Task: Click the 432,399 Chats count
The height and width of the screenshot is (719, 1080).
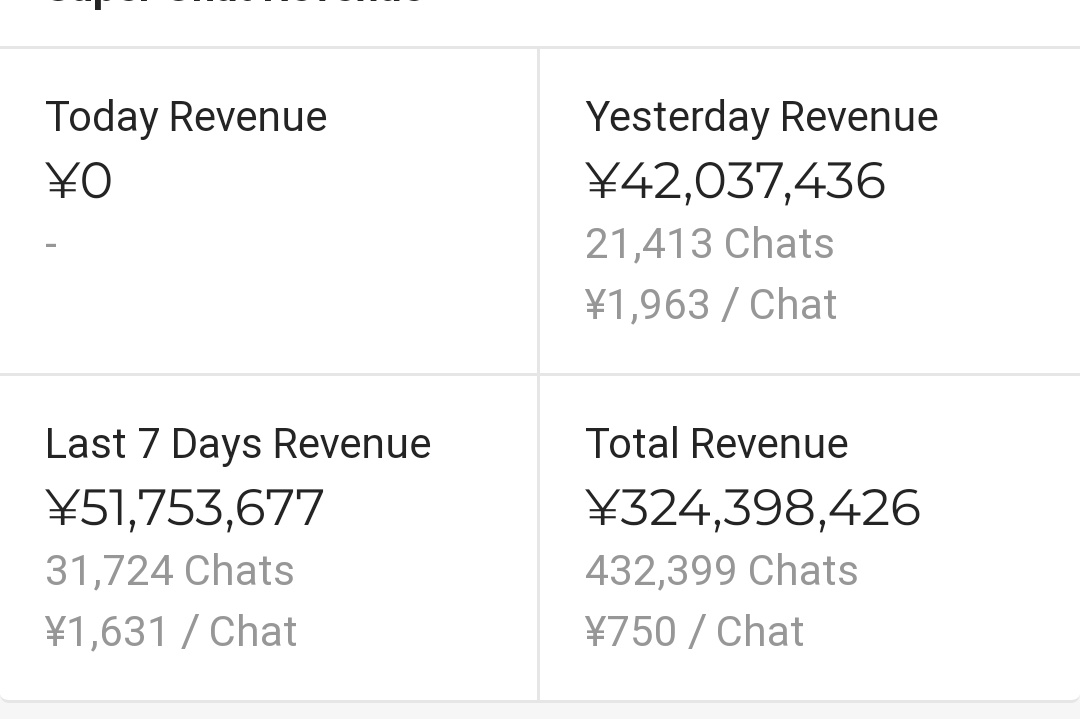Action: point(721,571)
